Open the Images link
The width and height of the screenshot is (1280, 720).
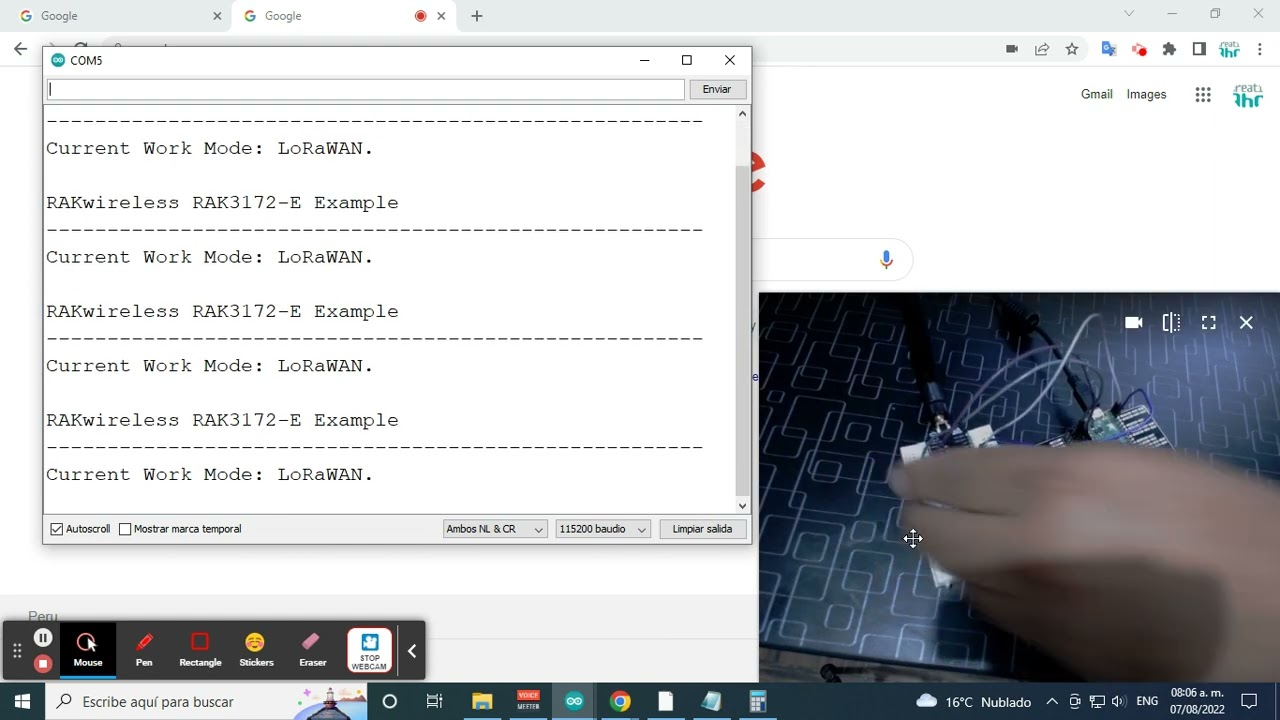tap(1146, 94)
